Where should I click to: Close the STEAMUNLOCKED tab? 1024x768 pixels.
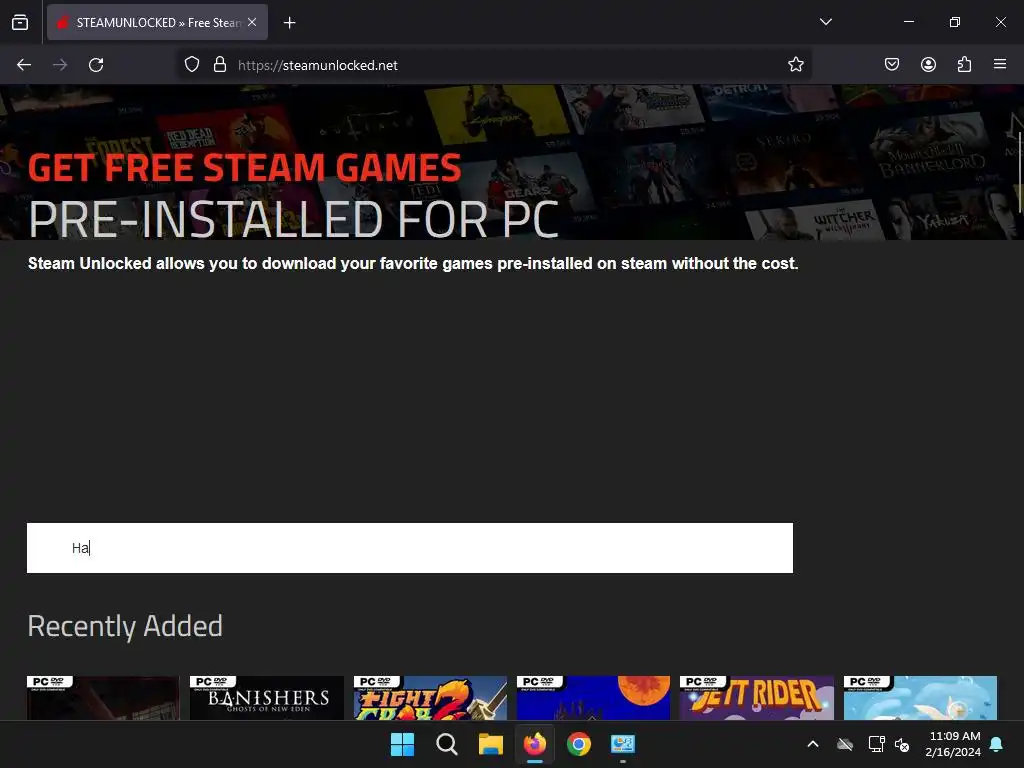[x=252, y=22]
